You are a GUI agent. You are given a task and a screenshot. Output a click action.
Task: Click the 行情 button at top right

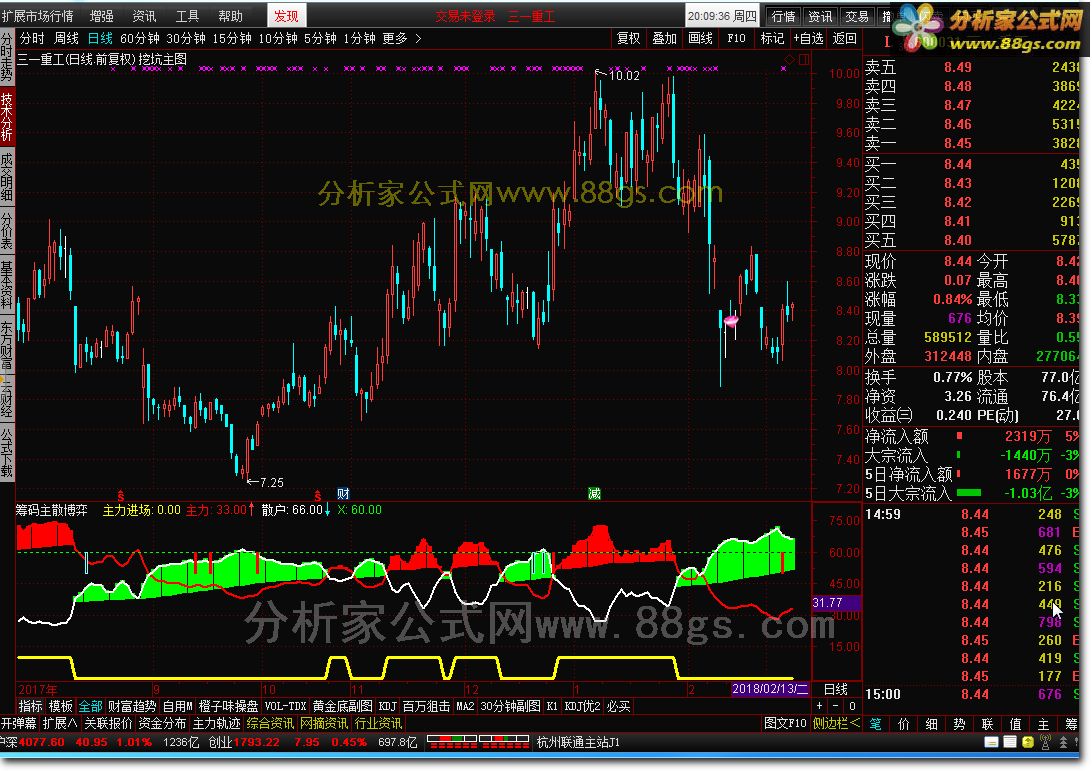point(783,16)
